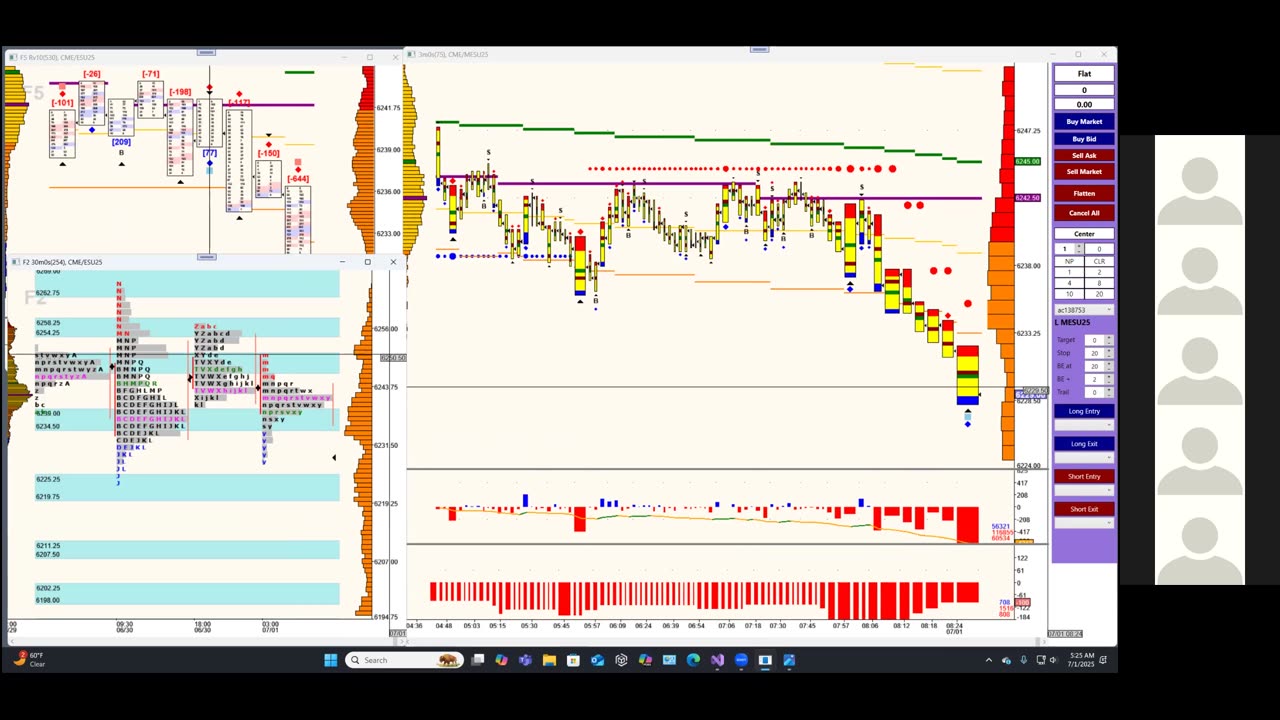Select quantity preset 20
The width and height of the screenshot is (1280, 720).
[x=1099, y=294]
